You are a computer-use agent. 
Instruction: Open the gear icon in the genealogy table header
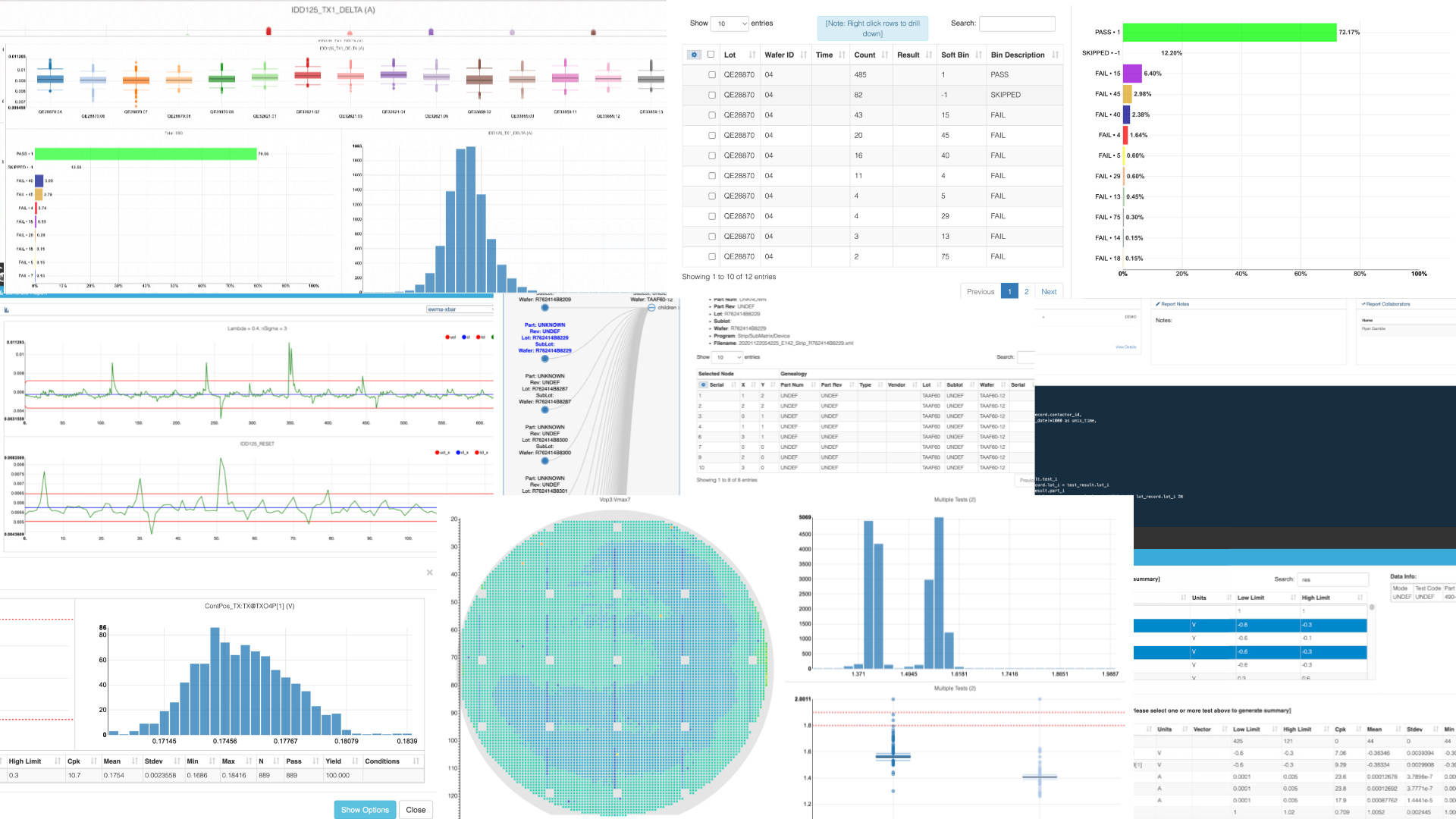pos(703,384)
